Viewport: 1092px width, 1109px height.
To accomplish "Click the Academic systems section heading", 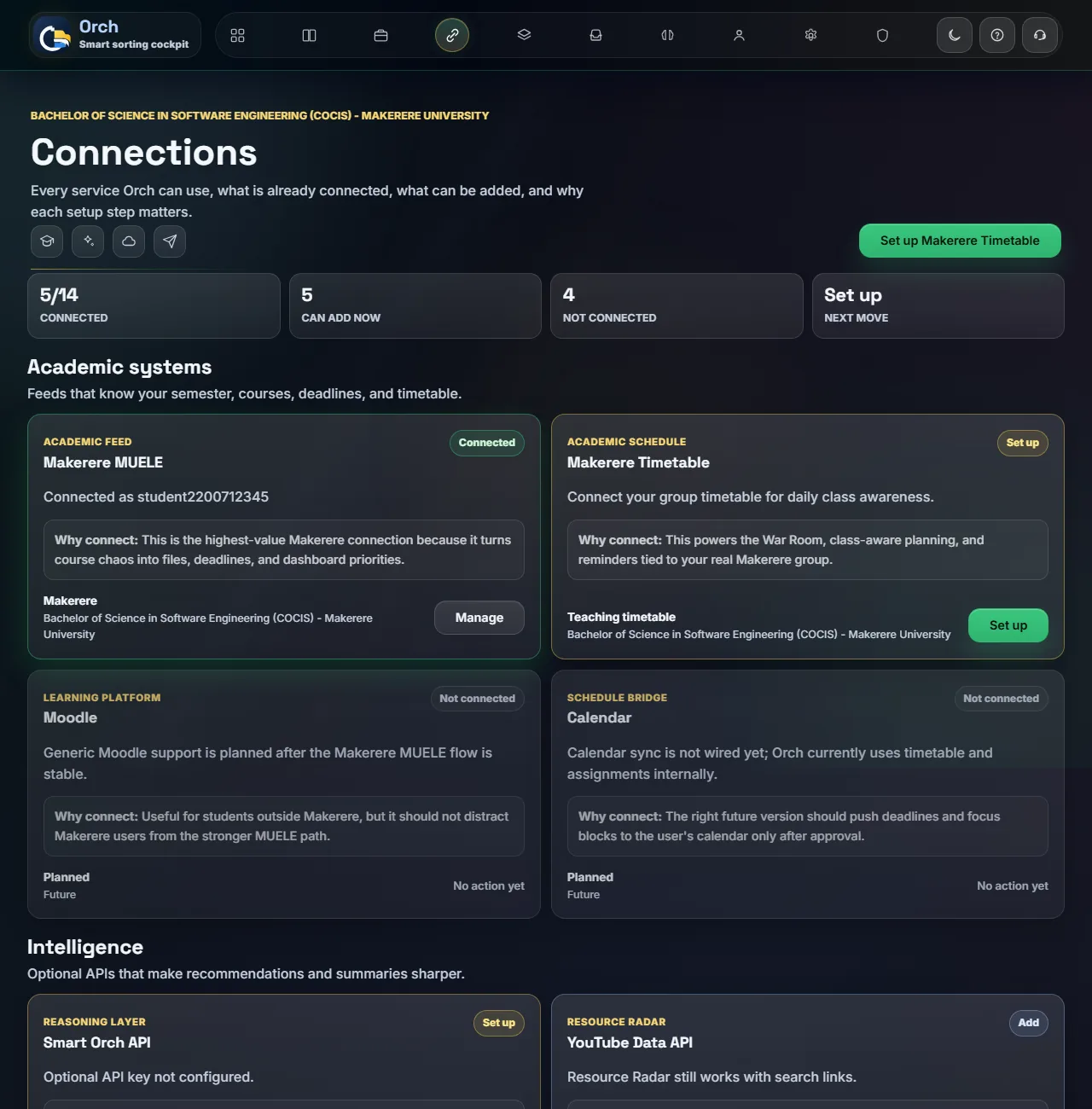I will point(119,367).
